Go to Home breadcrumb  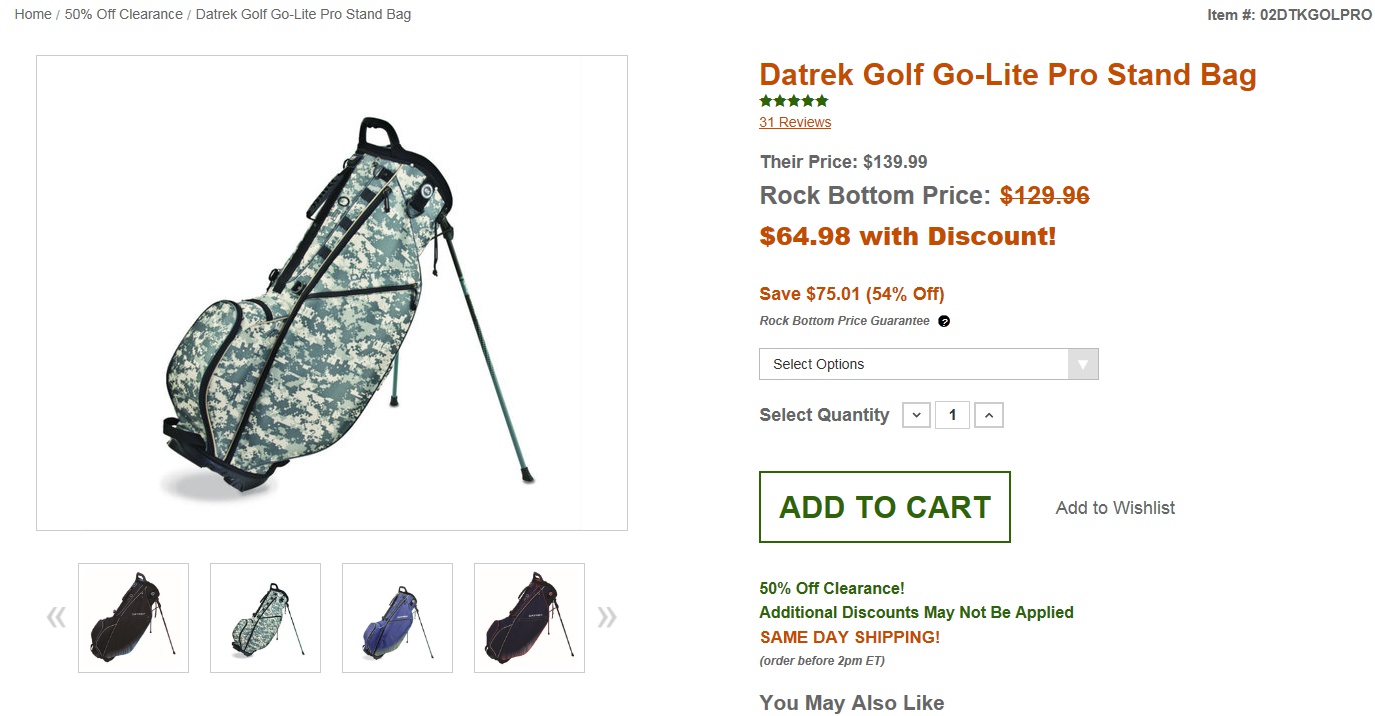tap(33, 14)
